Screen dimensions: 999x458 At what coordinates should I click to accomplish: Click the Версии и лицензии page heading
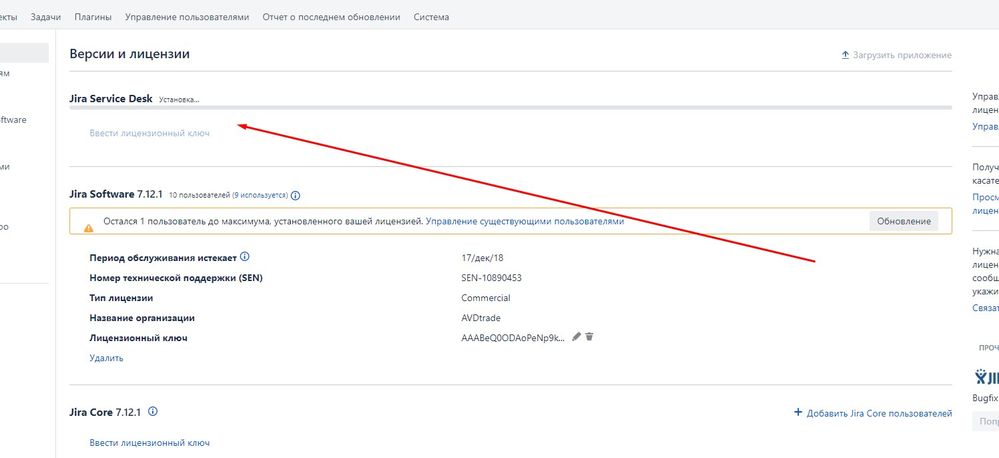click(129, 54)
